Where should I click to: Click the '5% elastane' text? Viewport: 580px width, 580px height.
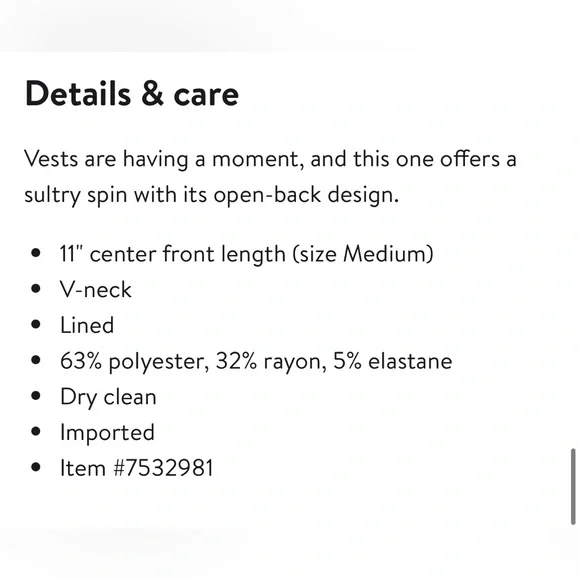click(392, 361)
